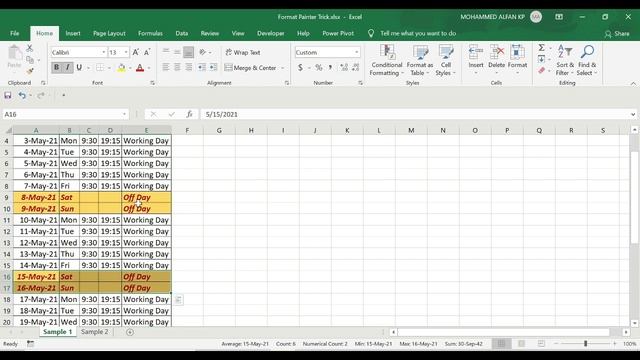Toggle Align Left
The width and height of the screenshot is (640, 360).
(x=166, y=67)
